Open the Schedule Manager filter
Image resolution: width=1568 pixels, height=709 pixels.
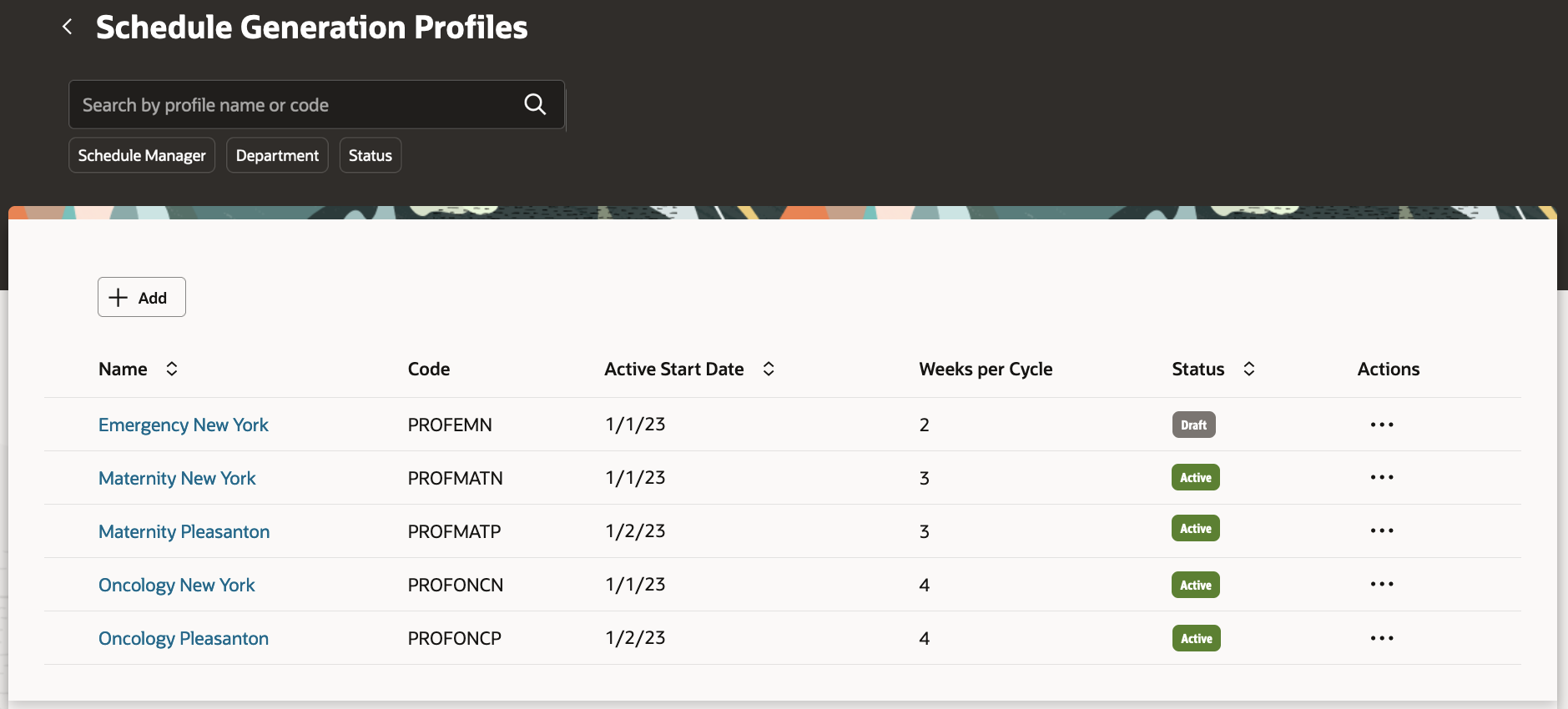[142, 156]
